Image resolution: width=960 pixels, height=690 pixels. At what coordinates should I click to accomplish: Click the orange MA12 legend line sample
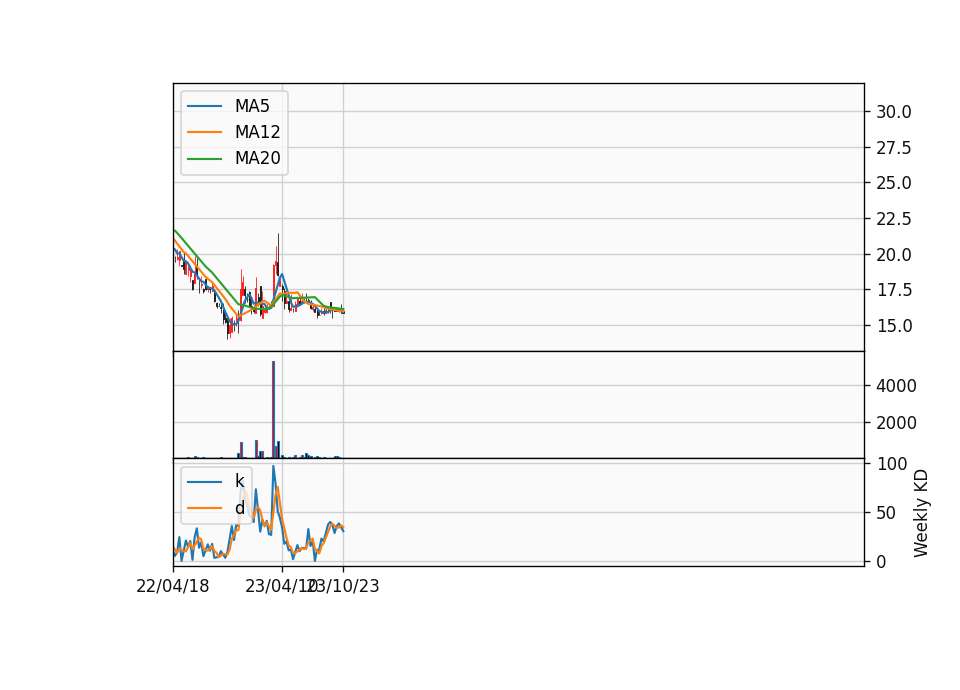click(x=204, y=132)
